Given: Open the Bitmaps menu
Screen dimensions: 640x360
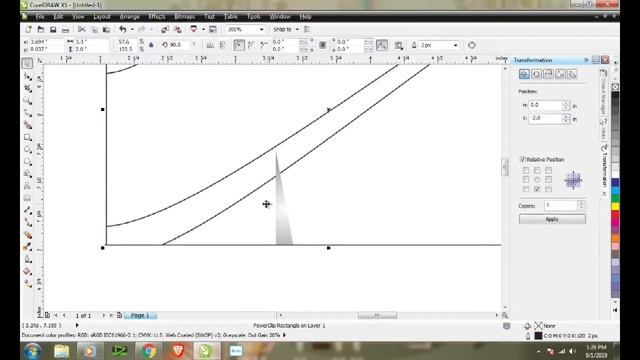Looking at the screenshot, I should click(184, 17).
